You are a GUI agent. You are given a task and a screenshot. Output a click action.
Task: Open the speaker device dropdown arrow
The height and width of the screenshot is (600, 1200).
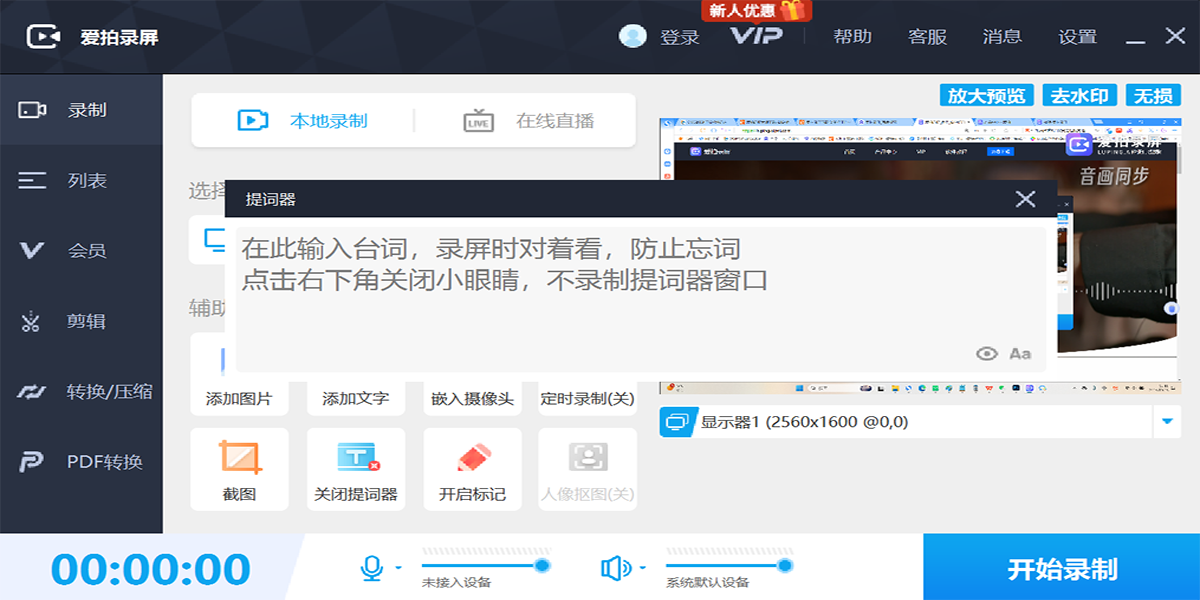click(x=642, y=568)
